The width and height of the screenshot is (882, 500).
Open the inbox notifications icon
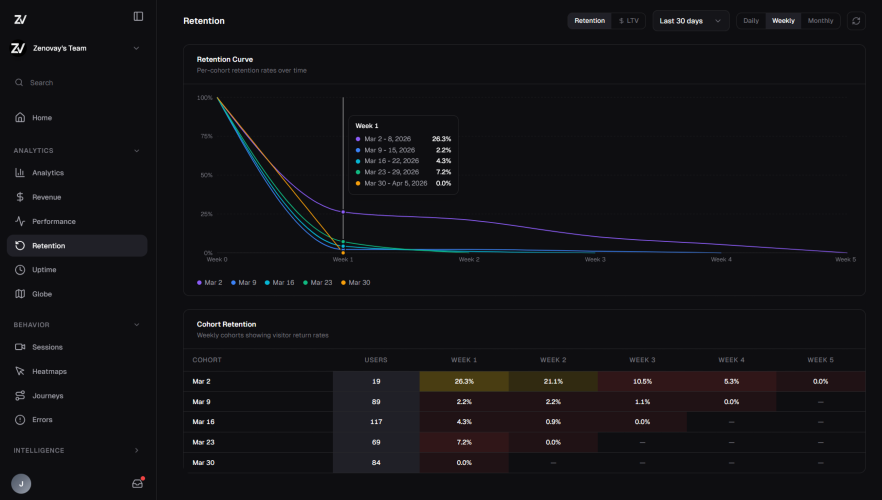(138, 483)
